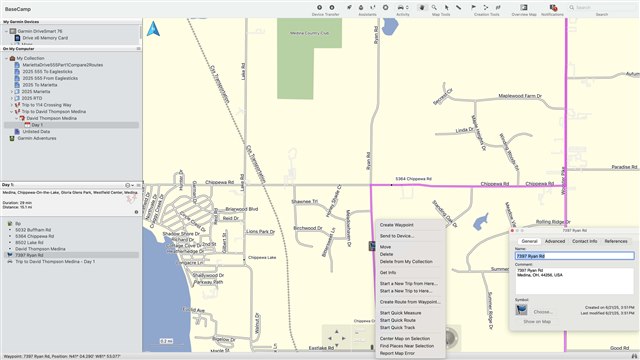Collapse the Trip to David Thompson Medina folder
Viewport: 640px width, 360px height.
(11, 111)
